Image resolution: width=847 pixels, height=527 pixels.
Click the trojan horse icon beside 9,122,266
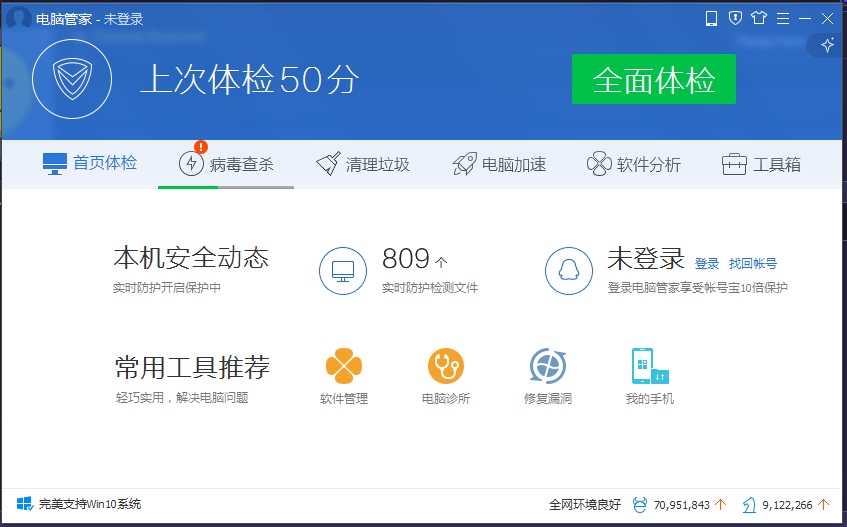tap(749, 505)
